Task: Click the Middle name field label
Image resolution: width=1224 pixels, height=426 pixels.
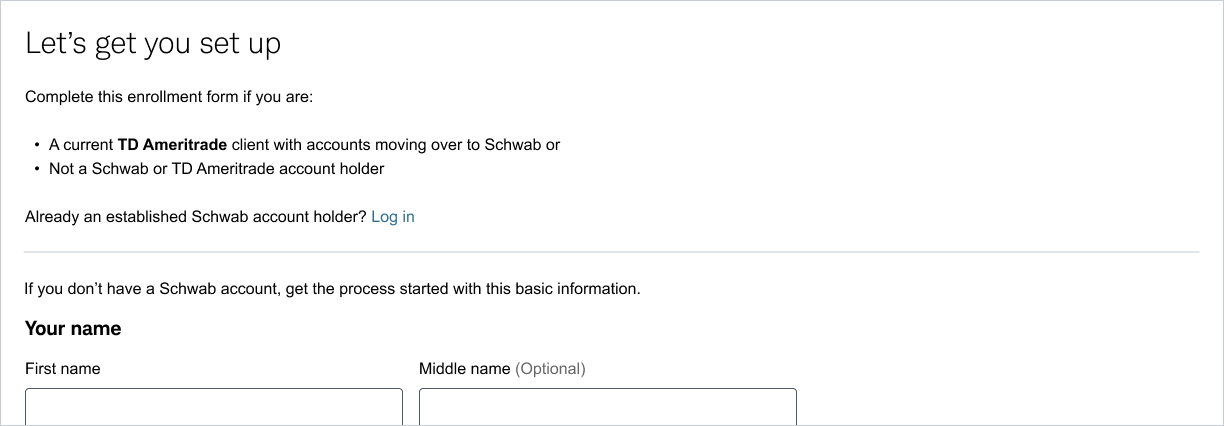Action: (x=464, y=369)
